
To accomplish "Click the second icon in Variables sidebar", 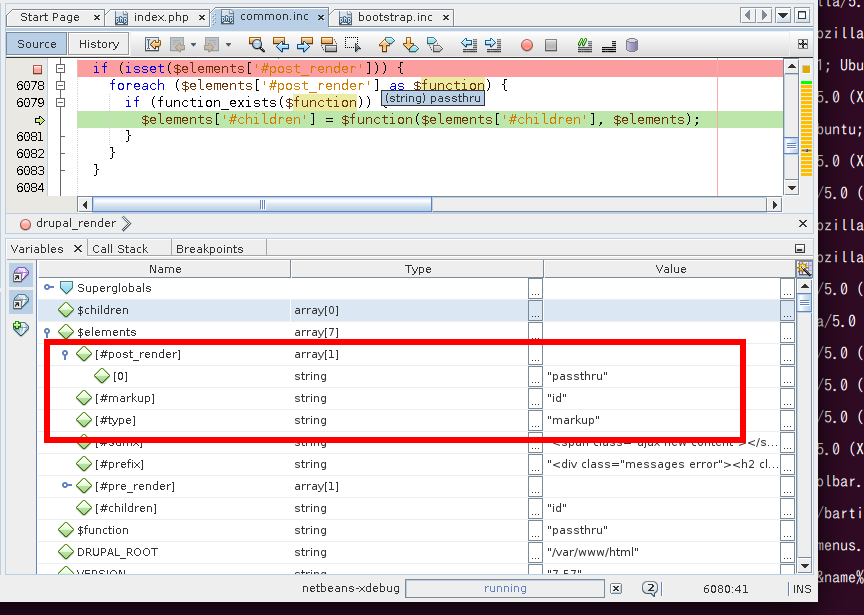I will pos(21,301).
